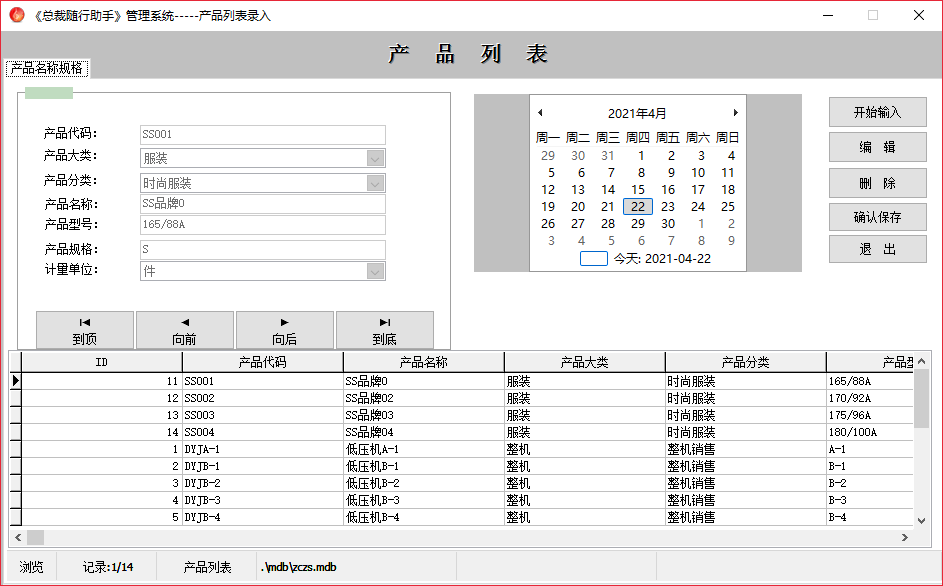
Task: Click the 到顶 first-record button
Action: click(85, 330)
